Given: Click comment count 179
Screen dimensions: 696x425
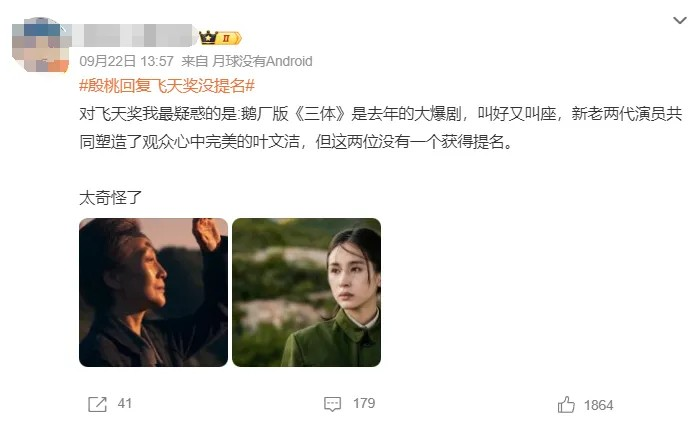Looking at the screenshot, I should tap(364, 403).
